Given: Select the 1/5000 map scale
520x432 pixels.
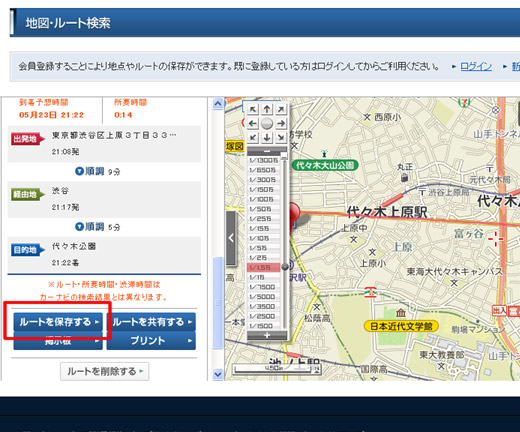Looking at the screenshot, I should 262,296.
